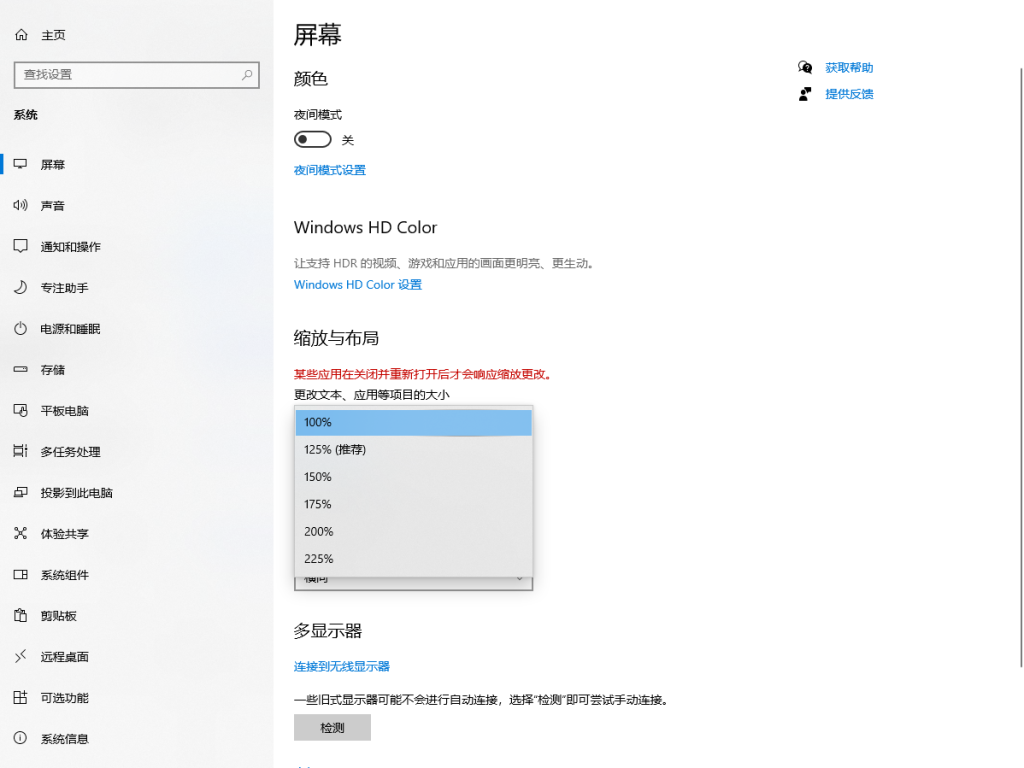Open 系统组件 settings label
The width and height of the screenshot is (1024, 768).
[65, 575]
